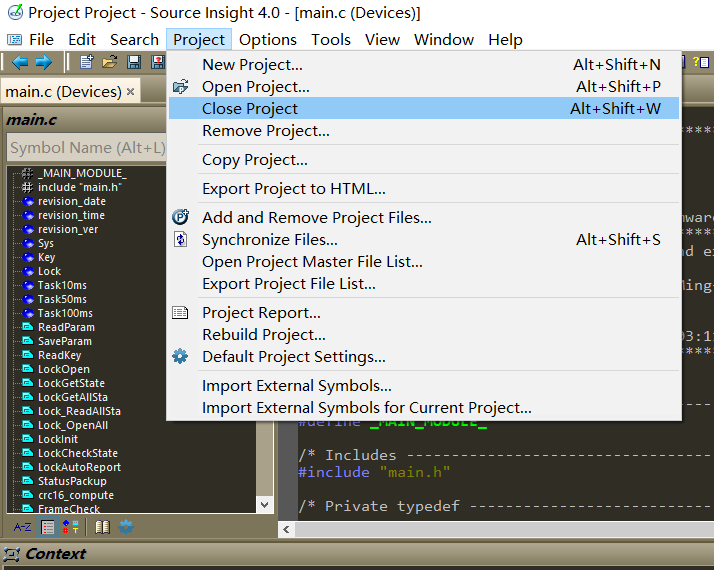Collapse the open Project menu

199,40
